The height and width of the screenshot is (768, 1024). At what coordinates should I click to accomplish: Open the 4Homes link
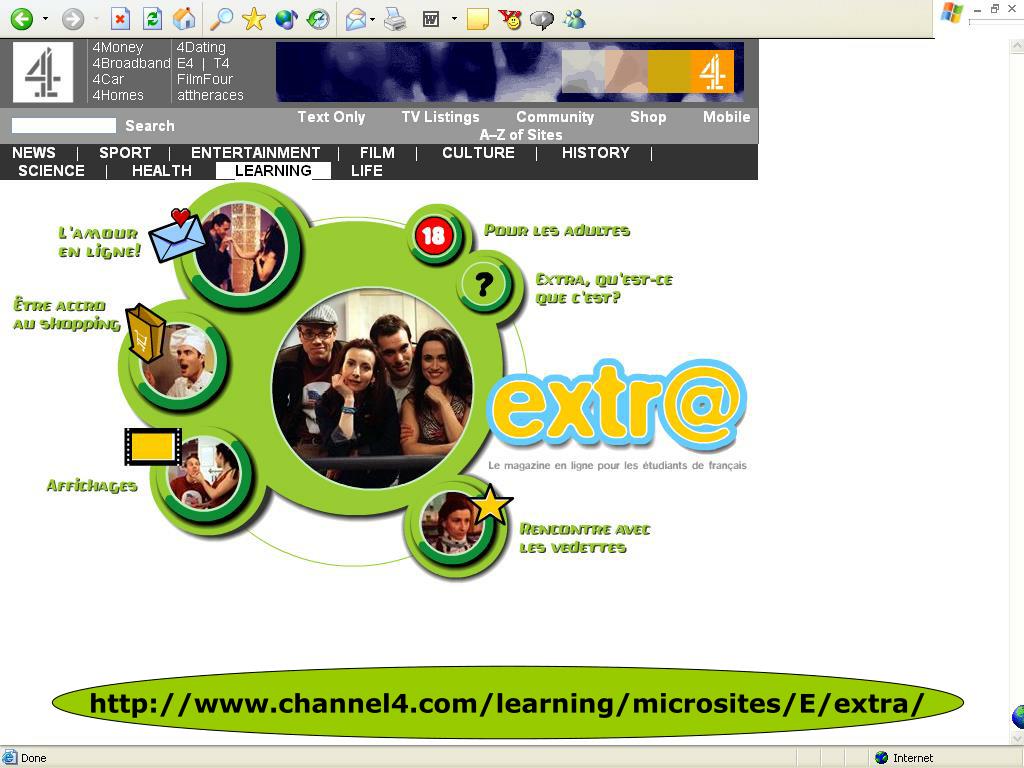coord(118,95)
